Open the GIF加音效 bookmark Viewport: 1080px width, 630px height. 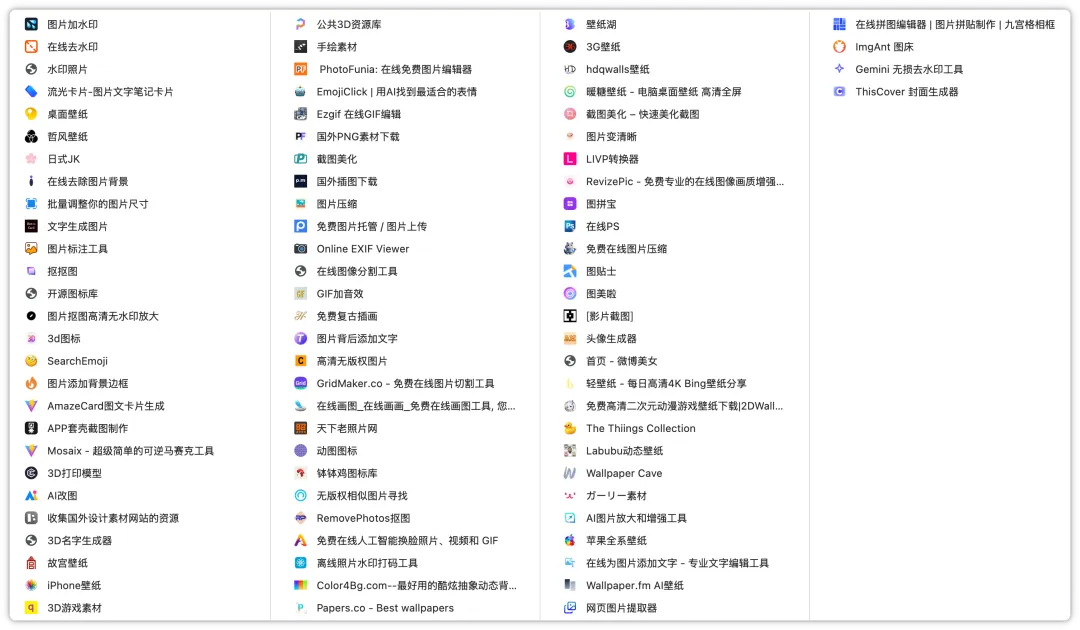pyautogui.click(x=340, y=294)
